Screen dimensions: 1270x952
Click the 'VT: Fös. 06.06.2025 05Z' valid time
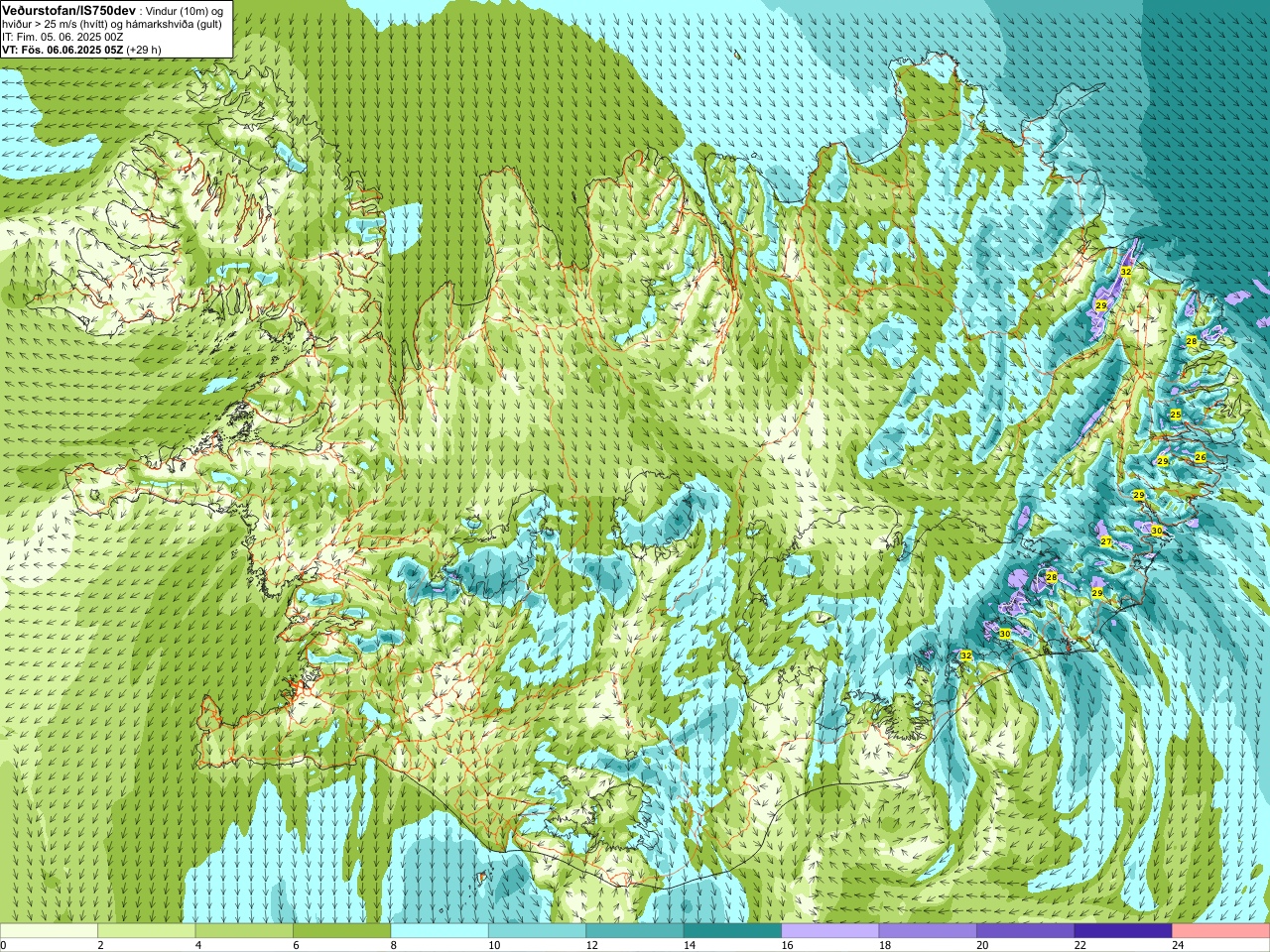63,50
